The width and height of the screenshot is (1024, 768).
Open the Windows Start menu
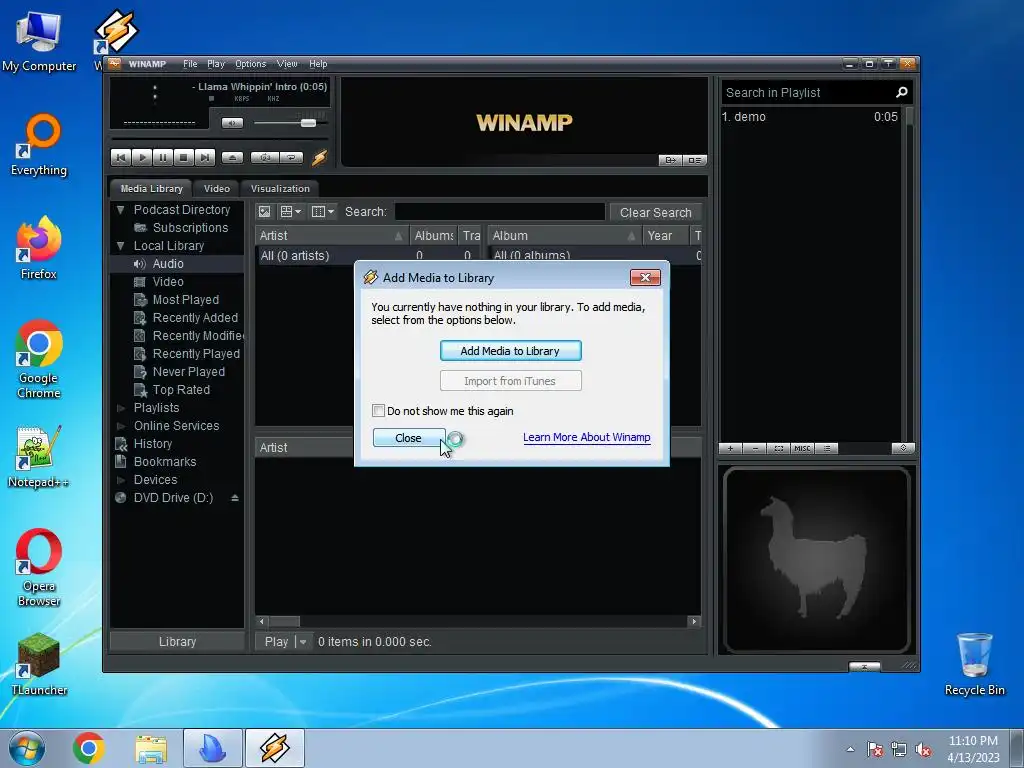(x=27, y=748)
